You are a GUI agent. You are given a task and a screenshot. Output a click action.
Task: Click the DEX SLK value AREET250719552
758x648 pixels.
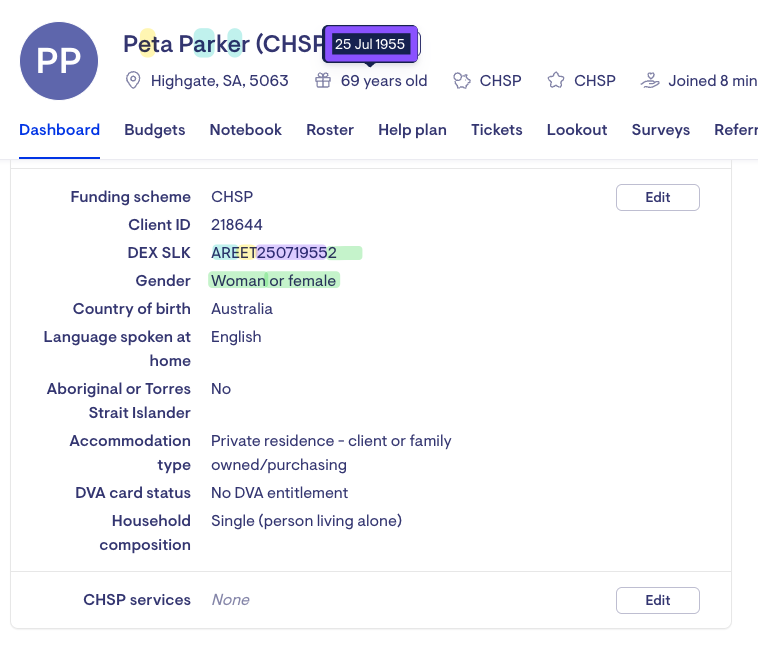pyautogui.click(x=274, y=252)
